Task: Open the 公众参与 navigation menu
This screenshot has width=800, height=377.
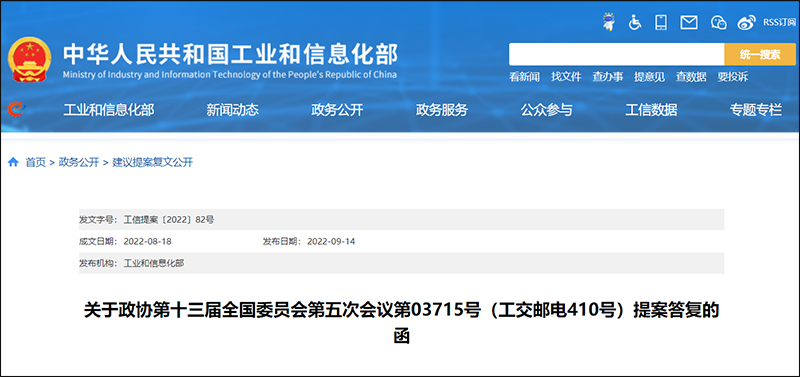Action: click(x=546, y=110)
